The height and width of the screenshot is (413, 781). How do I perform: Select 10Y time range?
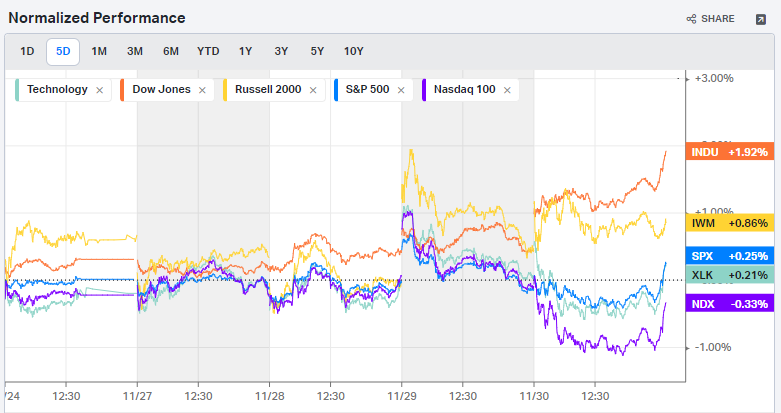[x=354, y=51]
